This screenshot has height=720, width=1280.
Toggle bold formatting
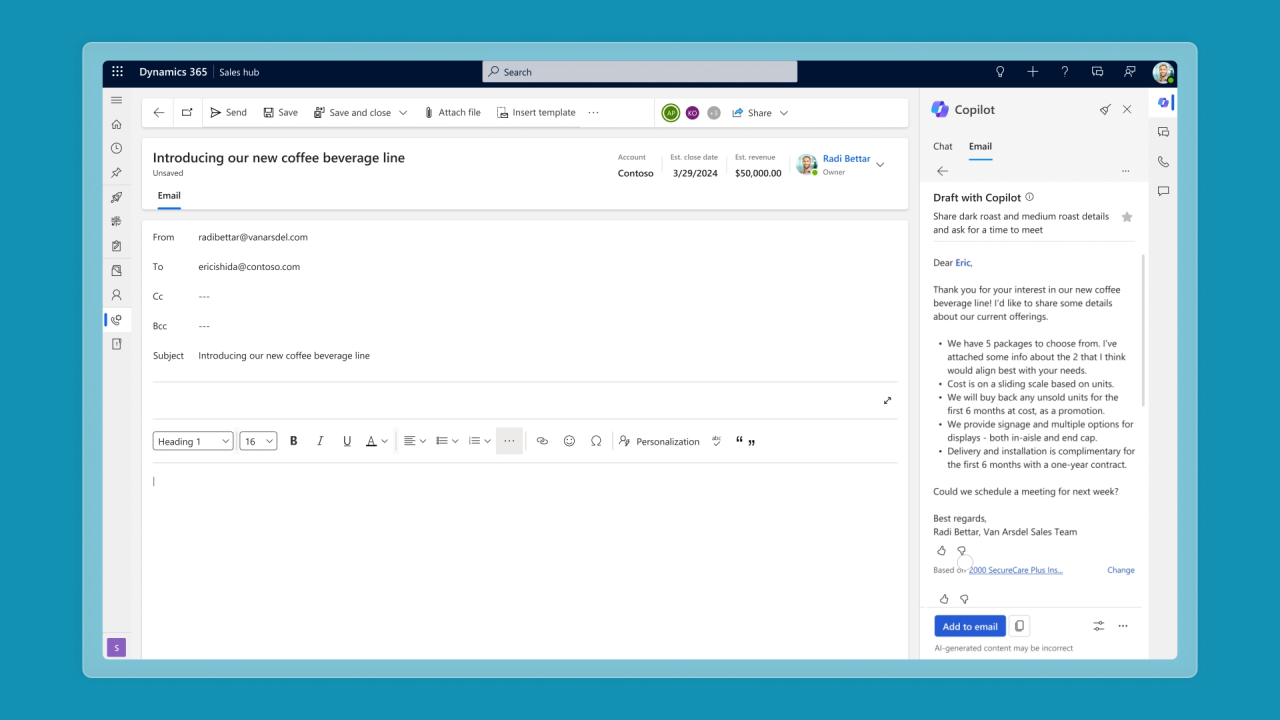pyautogui.click(x=293, y=441)
